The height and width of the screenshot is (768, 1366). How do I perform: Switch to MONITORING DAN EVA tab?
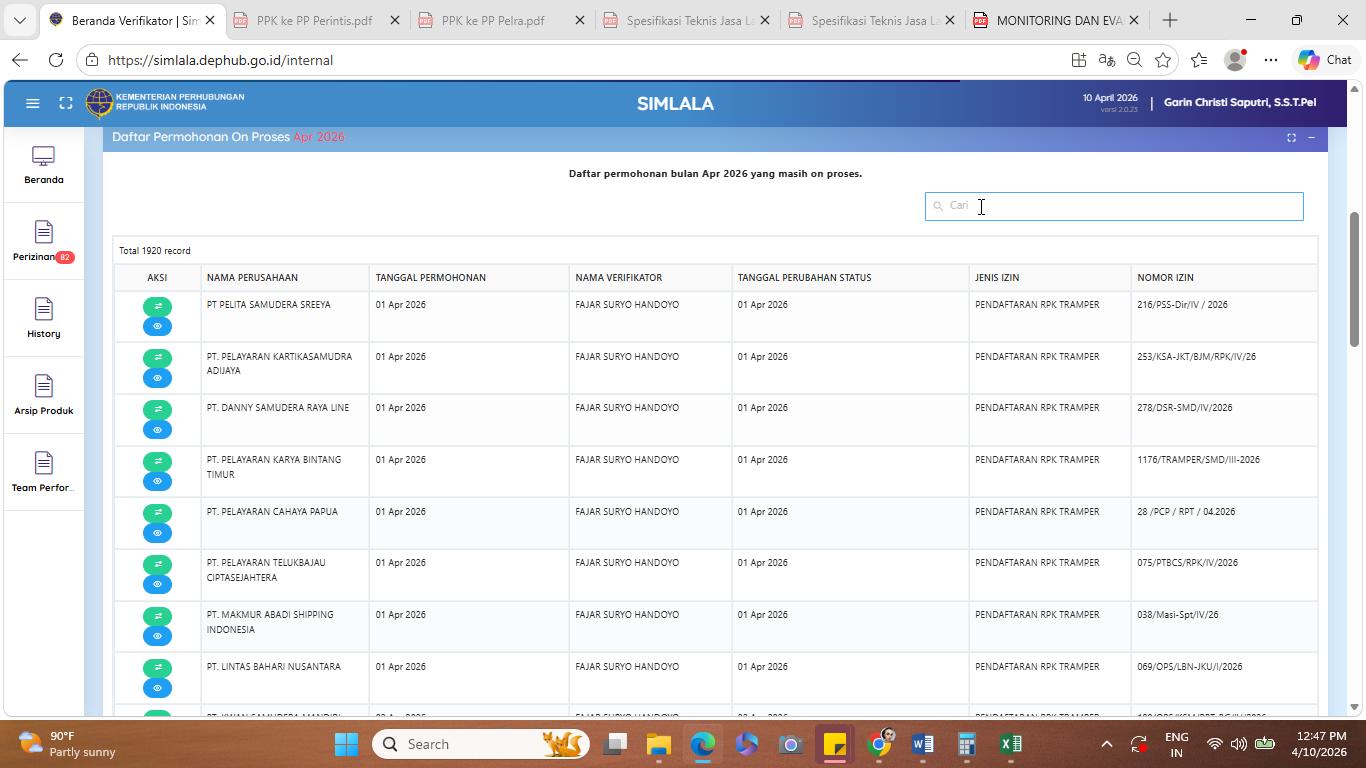pyautogui.click(x=1058, y=20)
